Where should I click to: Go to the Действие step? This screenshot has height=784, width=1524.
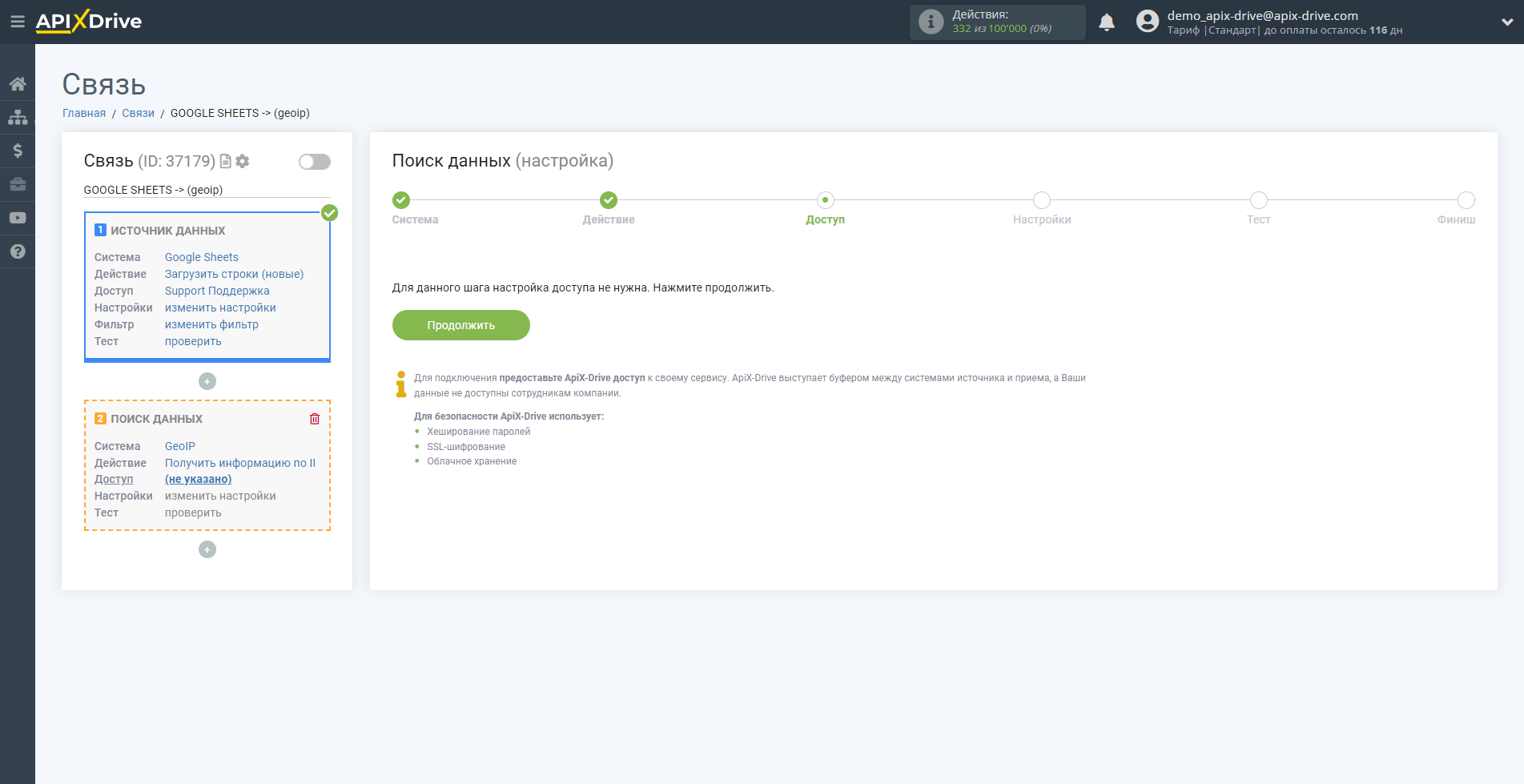point(609,200)
